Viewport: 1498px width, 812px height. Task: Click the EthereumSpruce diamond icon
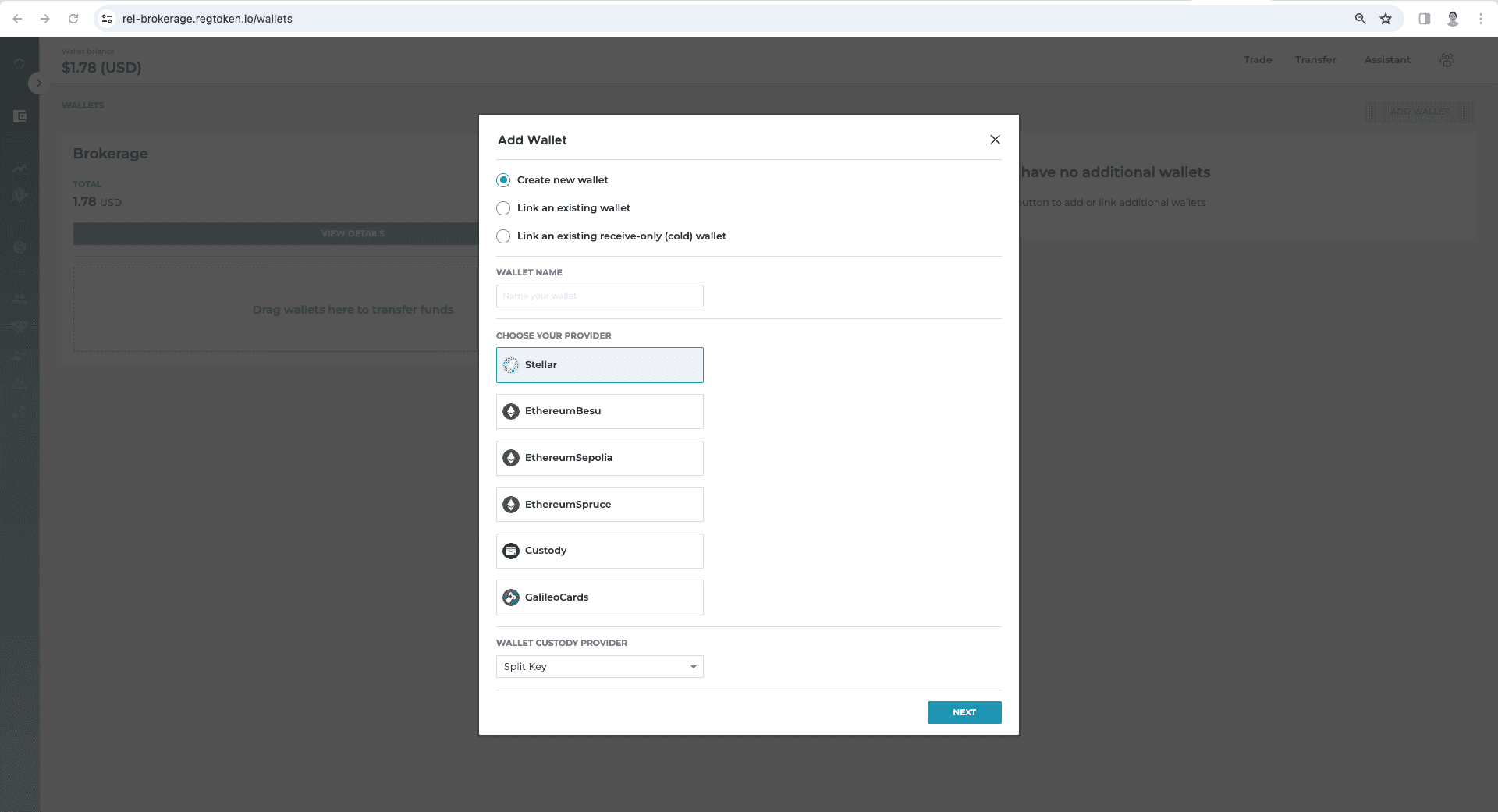[511, 505]
